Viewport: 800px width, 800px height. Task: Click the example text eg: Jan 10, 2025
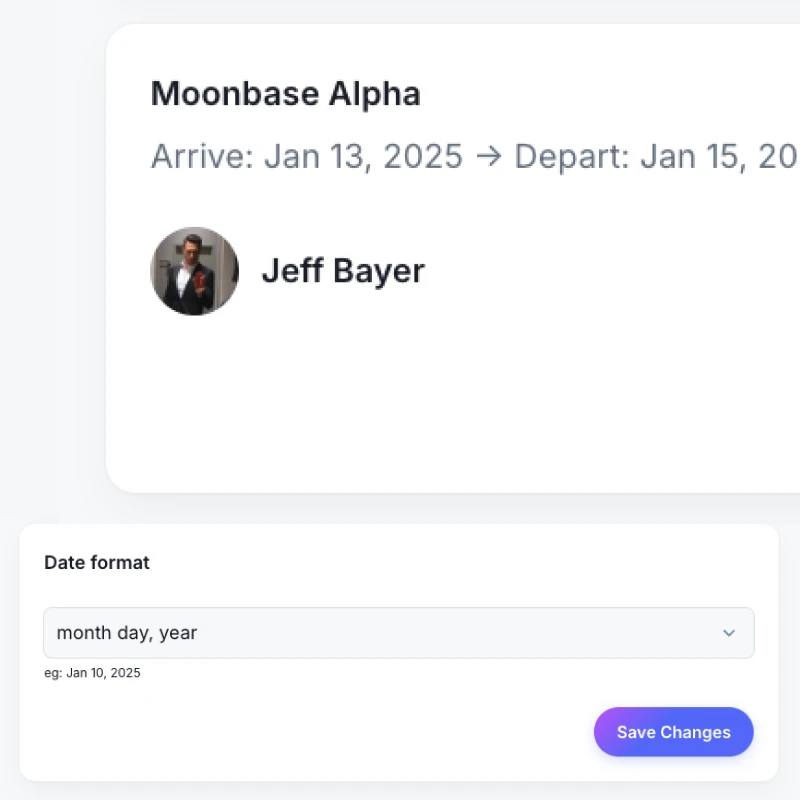[x=93, y=673]
